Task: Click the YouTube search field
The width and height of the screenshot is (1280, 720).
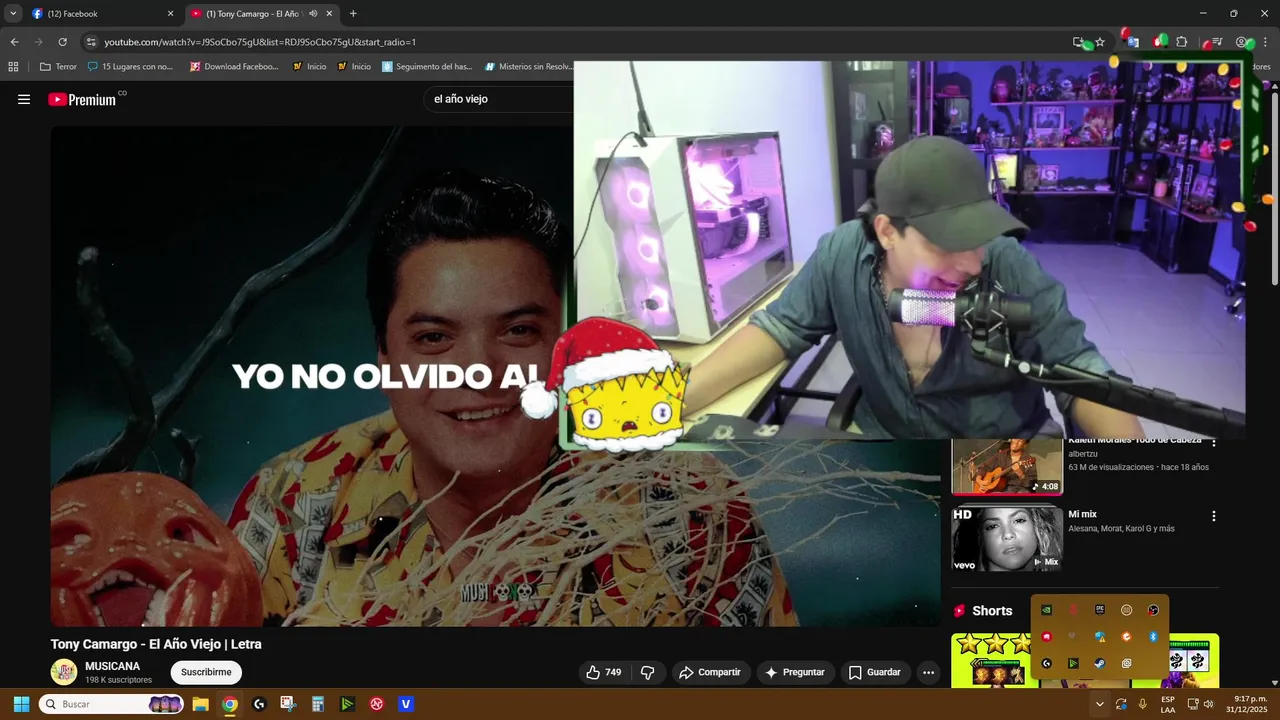Action: point(499,99)
